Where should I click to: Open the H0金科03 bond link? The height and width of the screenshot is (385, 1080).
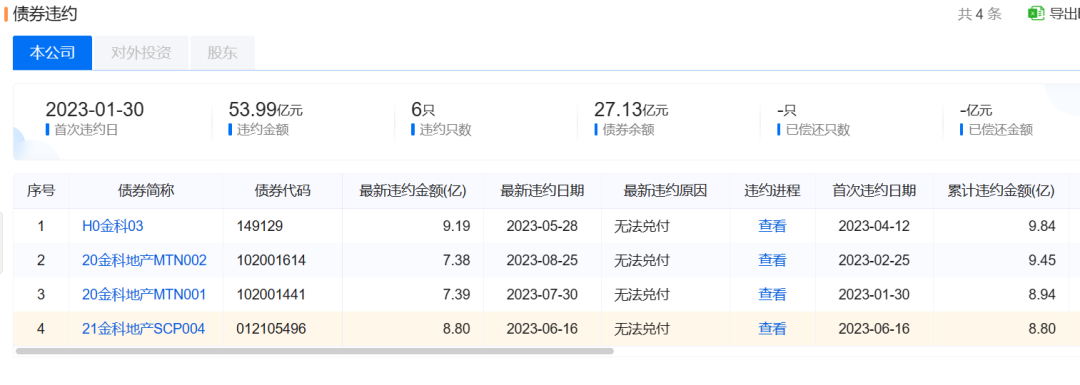(x=112, y=226)
